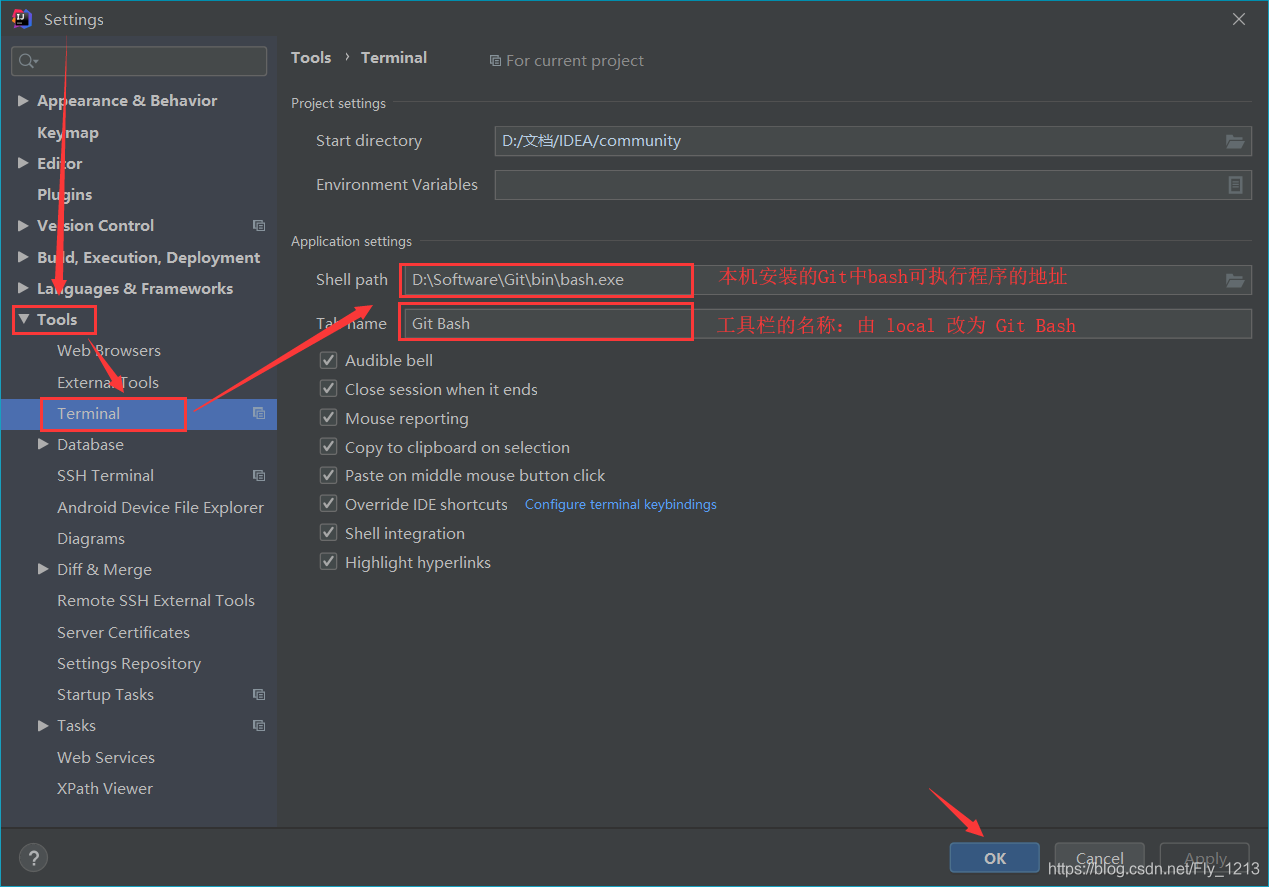Click the Cancel button

point(1100,858)
